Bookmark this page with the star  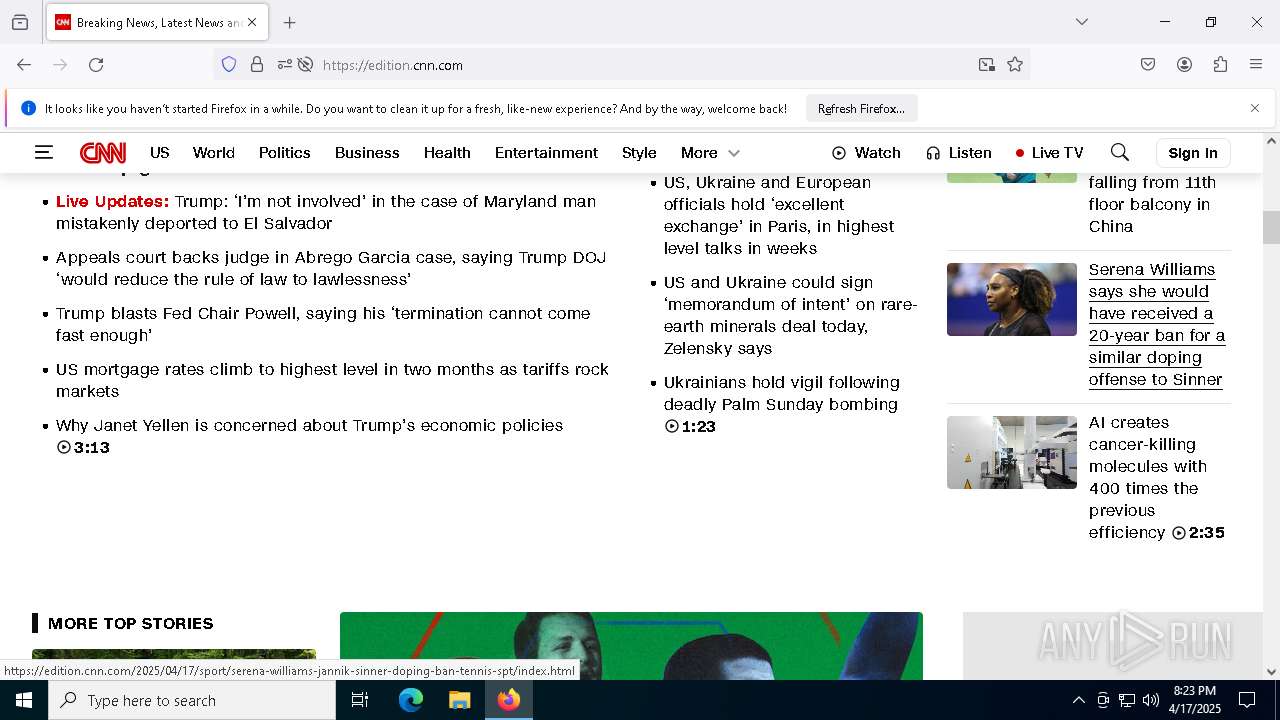[1015, 65]
